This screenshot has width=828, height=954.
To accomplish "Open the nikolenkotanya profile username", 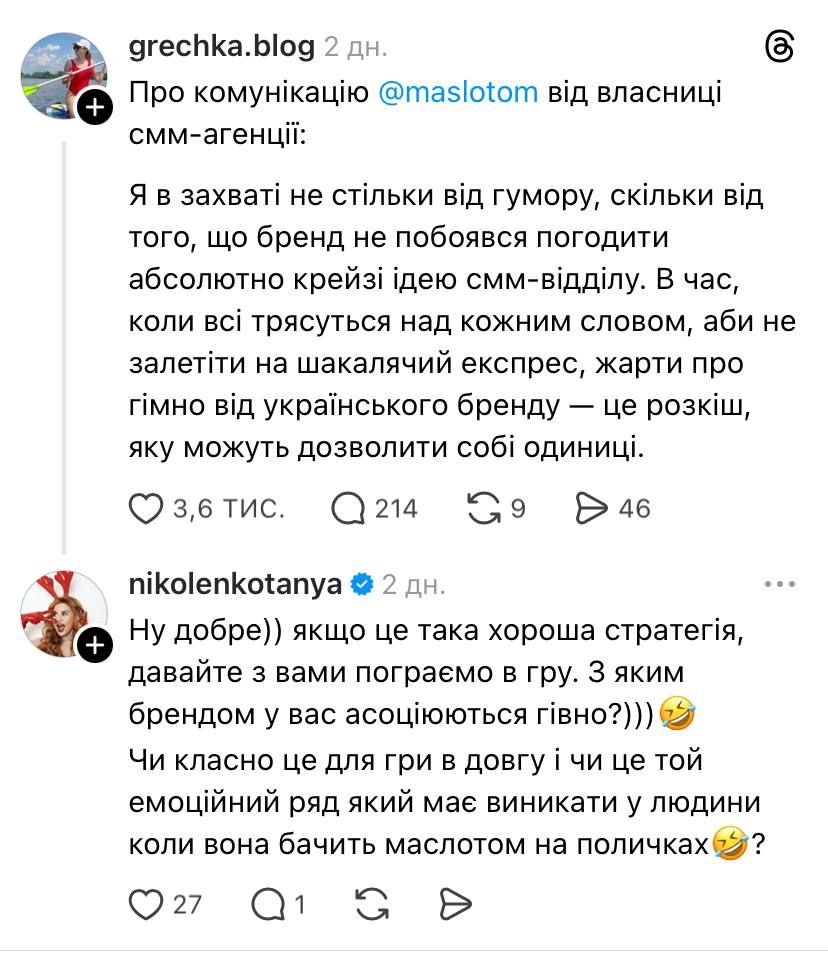I will pos(236,584).
